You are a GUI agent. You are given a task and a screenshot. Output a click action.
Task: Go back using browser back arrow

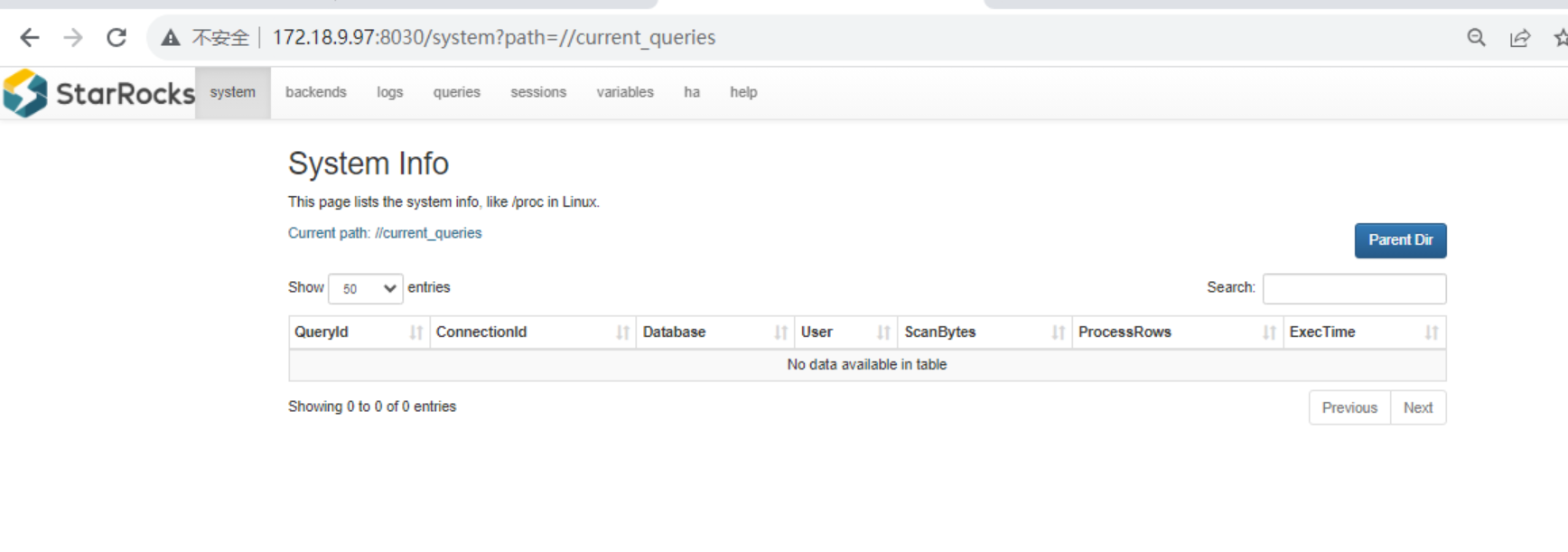[x=30, y=37]
